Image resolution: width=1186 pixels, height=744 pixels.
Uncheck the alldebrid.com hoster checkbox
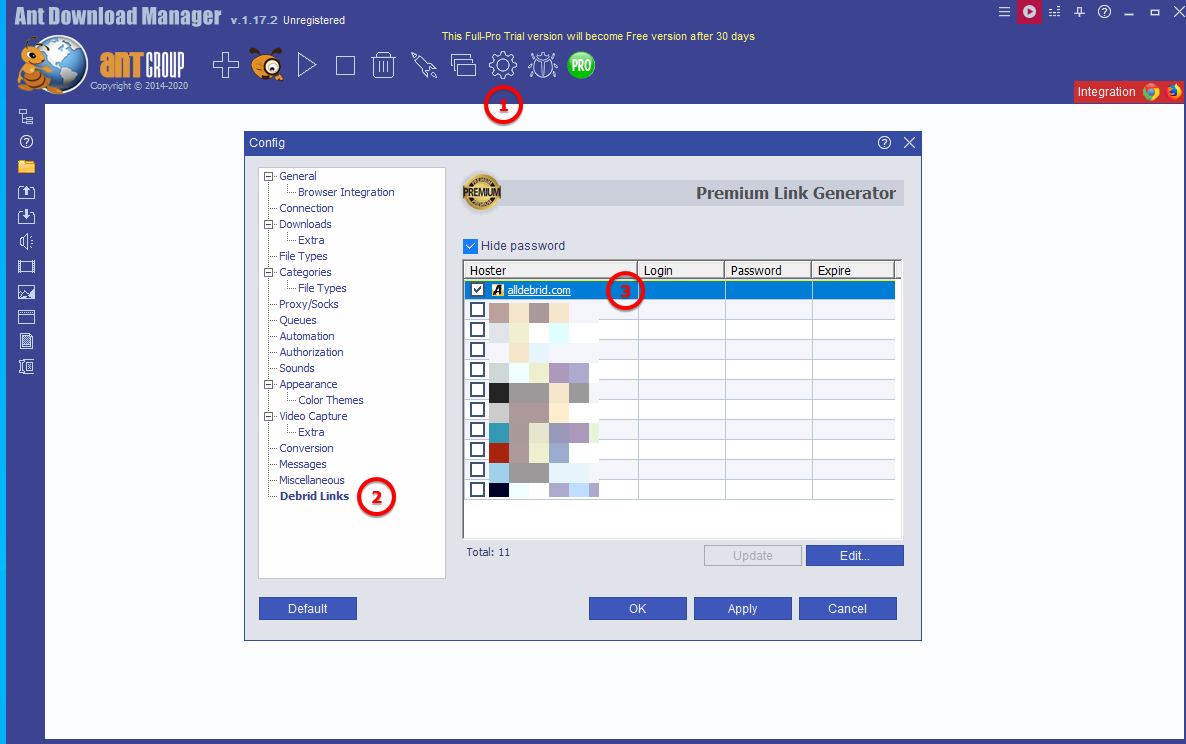pyautogui.click(x=477, y=290)
